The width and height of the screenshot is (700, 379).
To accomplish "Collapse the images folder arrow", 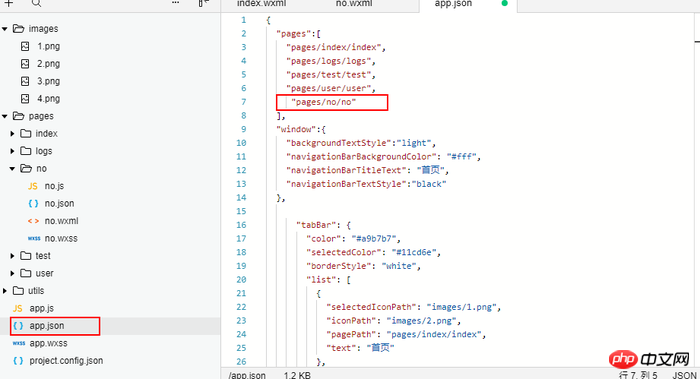I will coord(5,29).
